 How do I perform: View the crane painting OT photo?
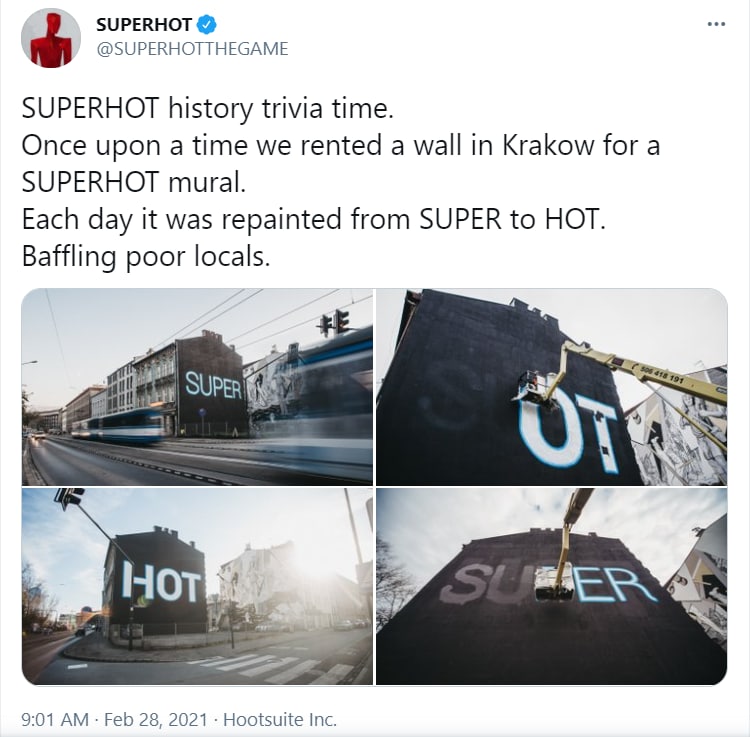click(x=551, y=387)
